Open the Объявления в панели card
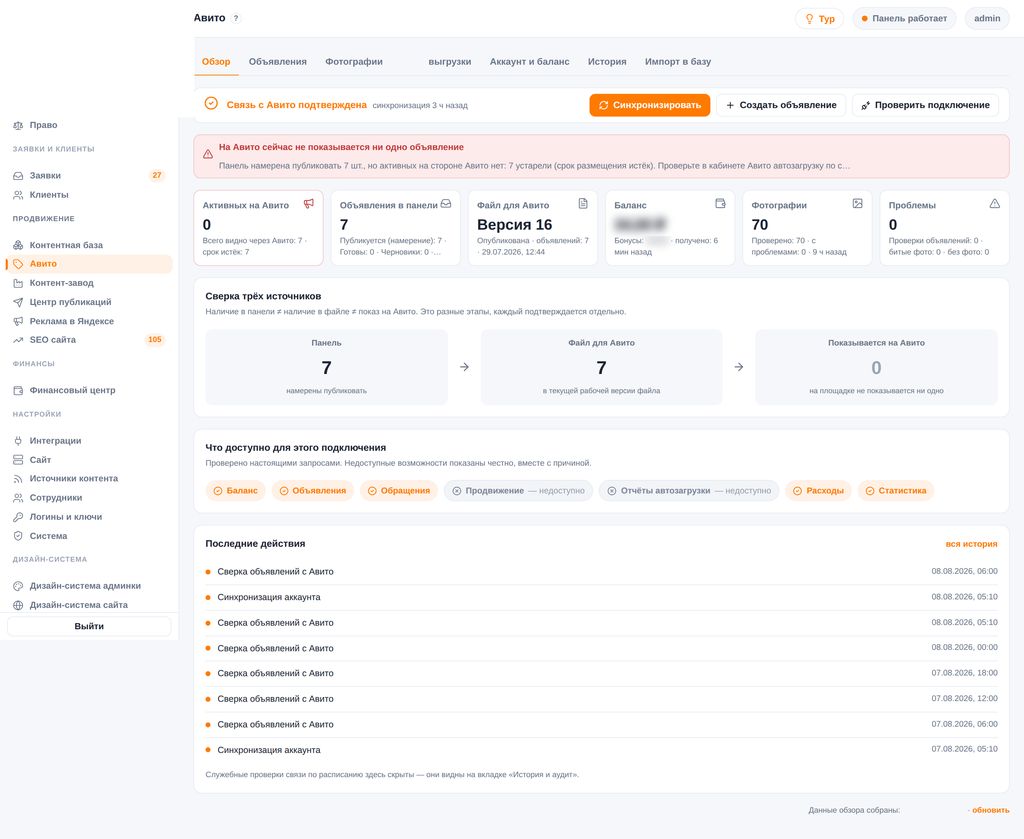The width and height of the screenshot is (1024, 839). pos(395,228)
